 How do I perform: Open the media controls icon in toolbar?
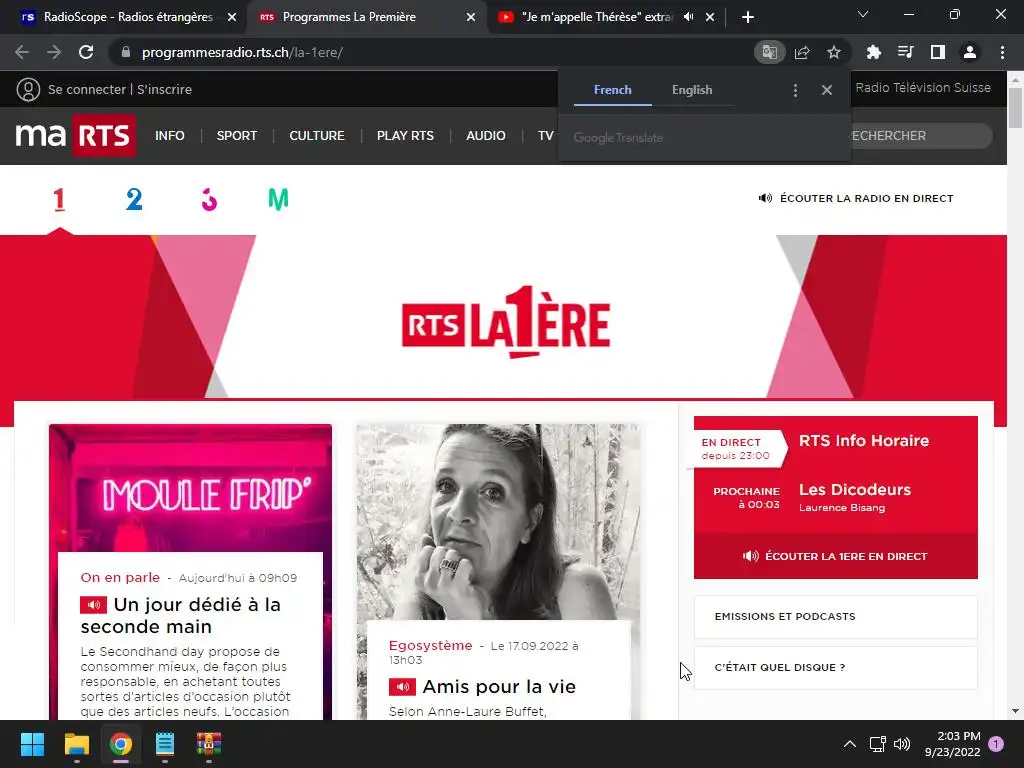pyautogui.click(x=905, y=52)
